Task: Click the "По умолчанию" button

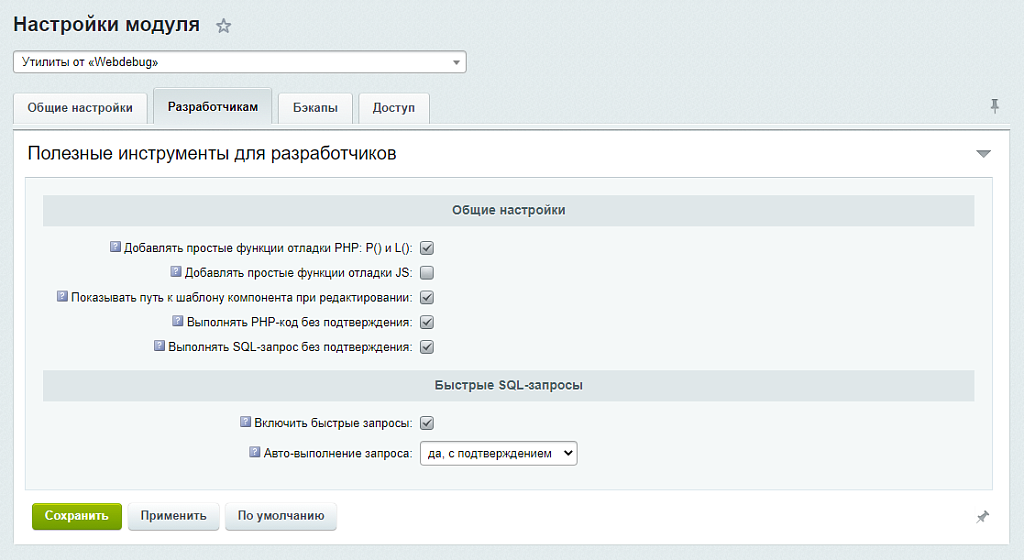Action: (281, 516)
